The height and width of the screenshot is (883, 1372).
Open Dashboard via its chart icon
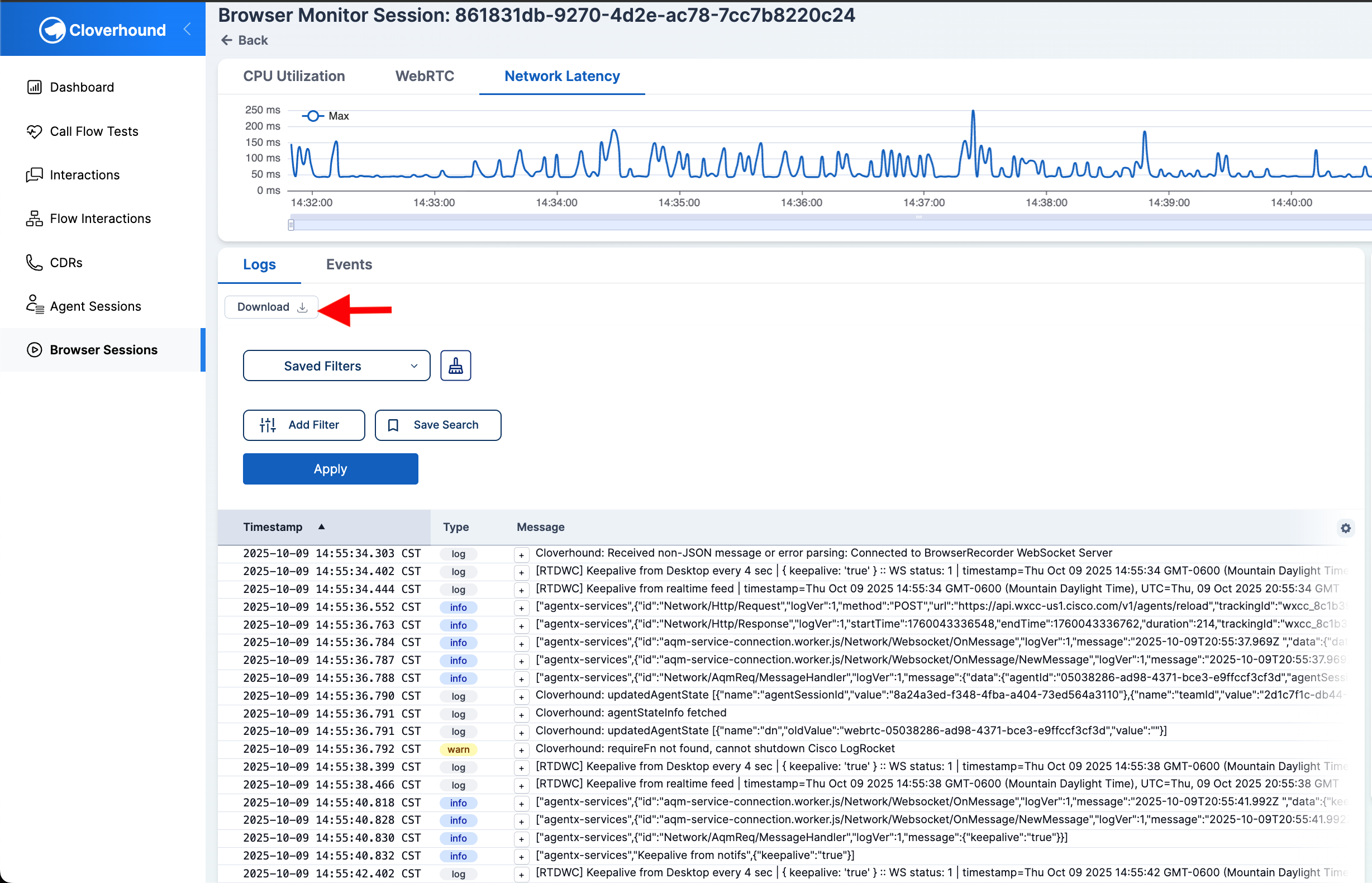[x=35, y=87]
